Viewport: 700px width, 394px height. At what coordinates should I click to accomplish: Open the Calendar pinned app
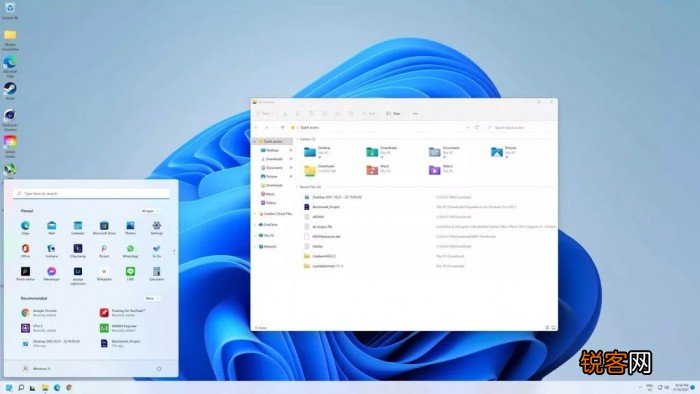pos(78,227)
